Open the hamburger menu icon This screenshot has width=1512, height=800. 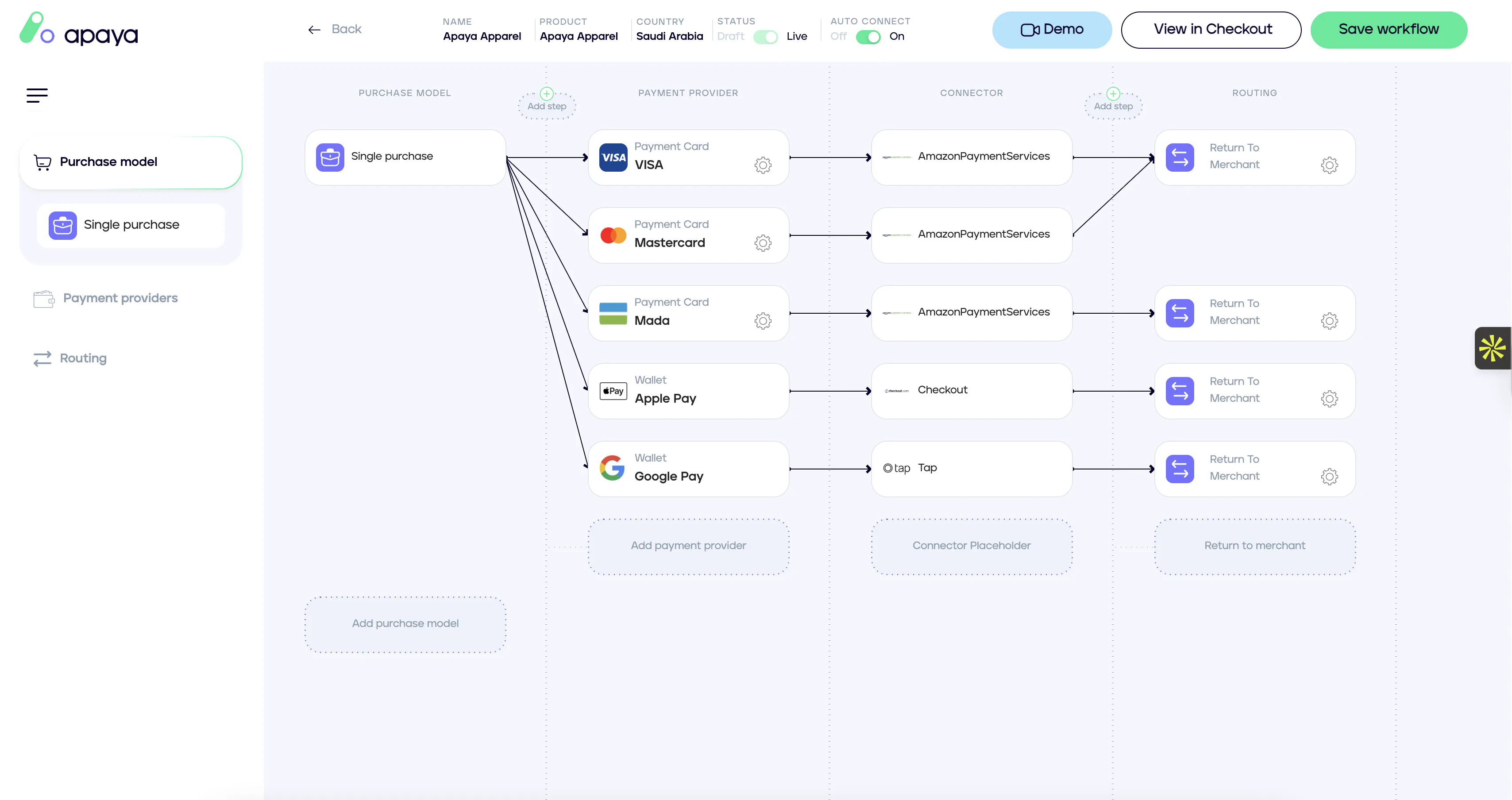(37, 95)
